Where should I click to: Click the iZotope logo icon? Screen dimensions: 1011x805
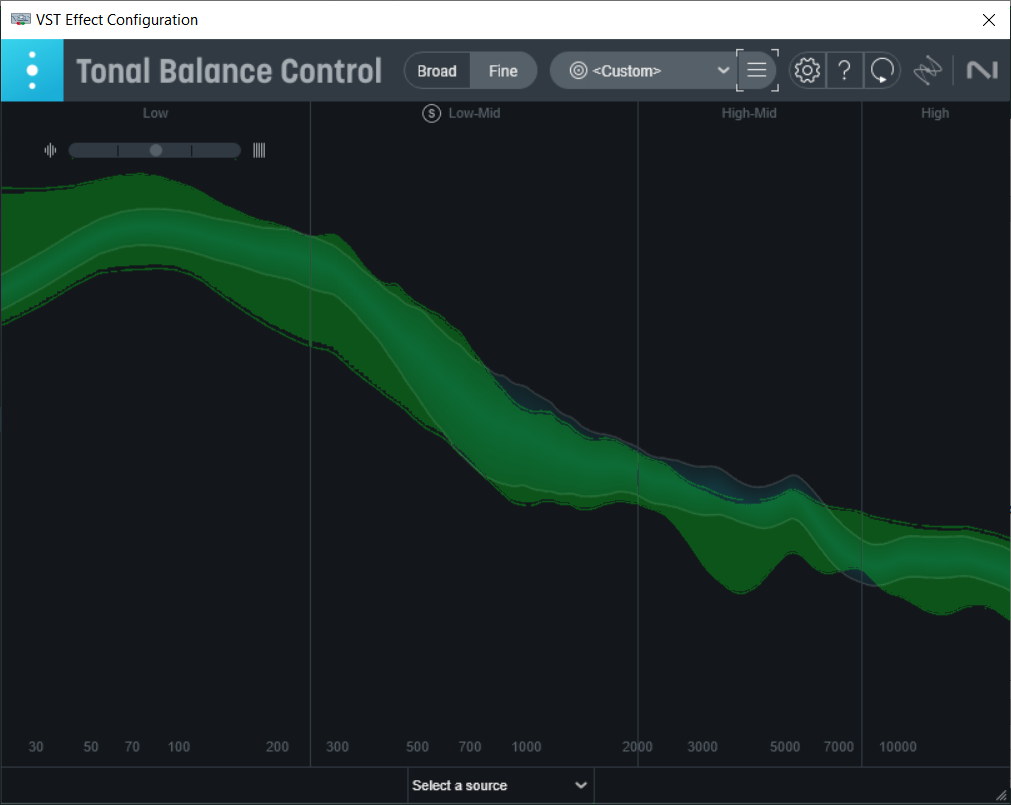[x=928, y=70]
